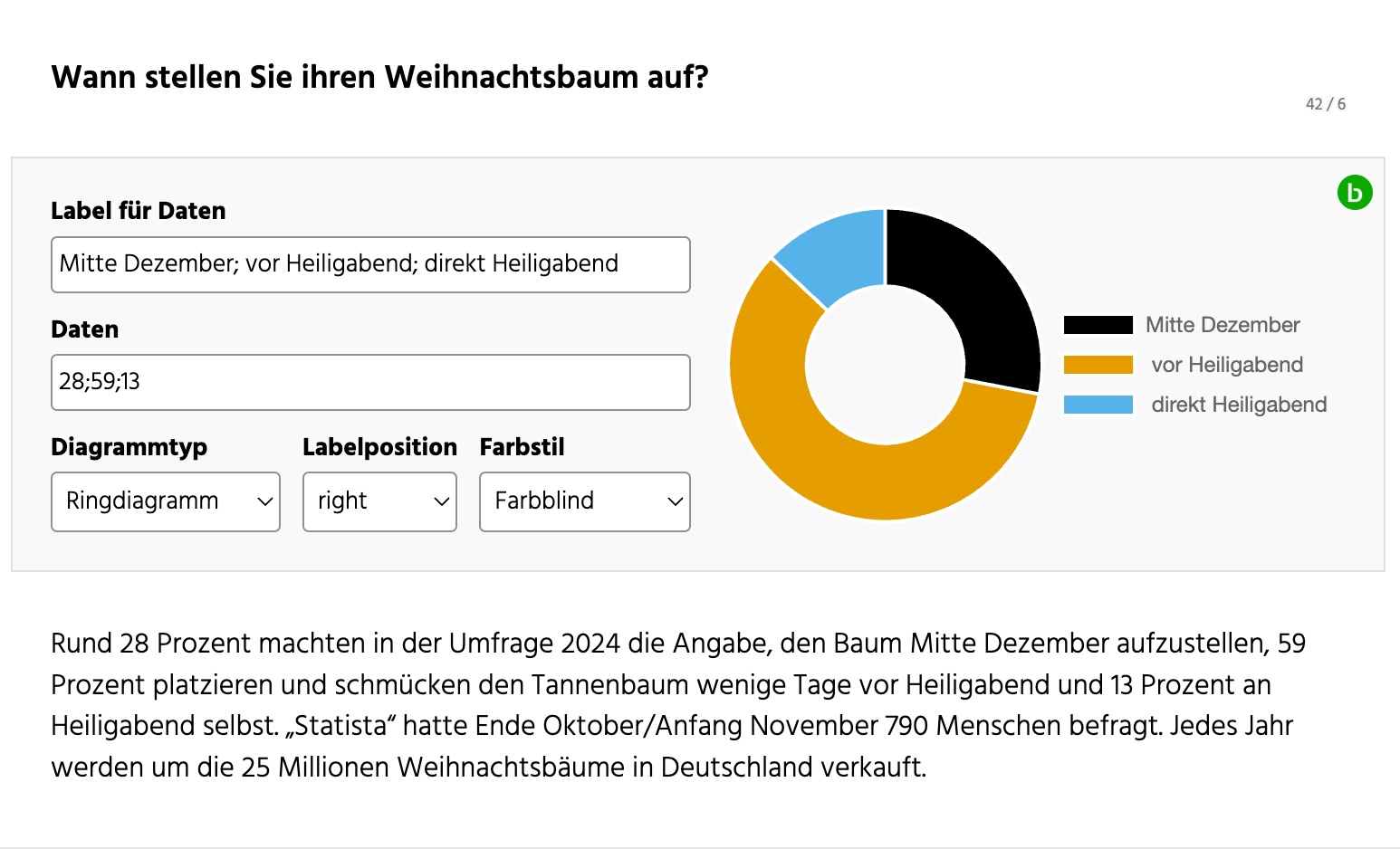Viewport: 1400px width, 849px height.
Task: Open the Farbstil dropdown showing Farbblind
Action: 584,501
